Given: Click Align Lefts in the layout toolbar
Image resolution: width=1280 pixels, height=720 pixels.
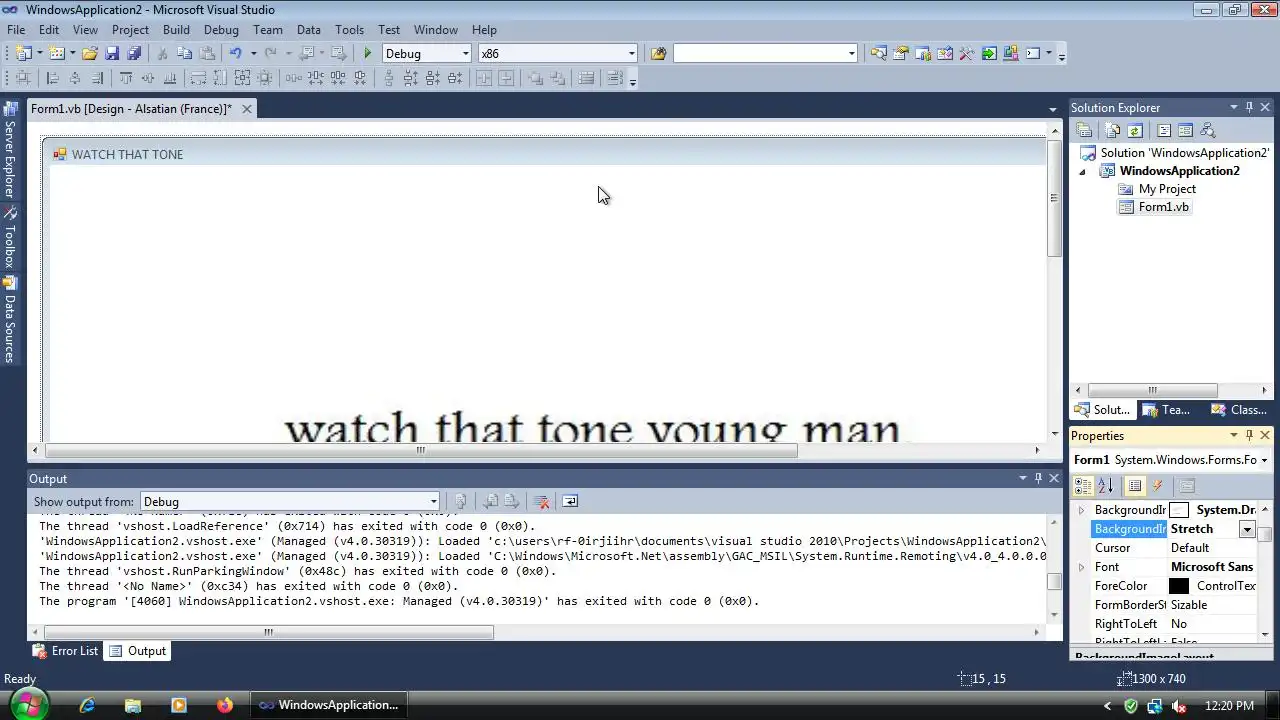Looking at the screenshot, I should pyautogui.click(x=52, y=78).
